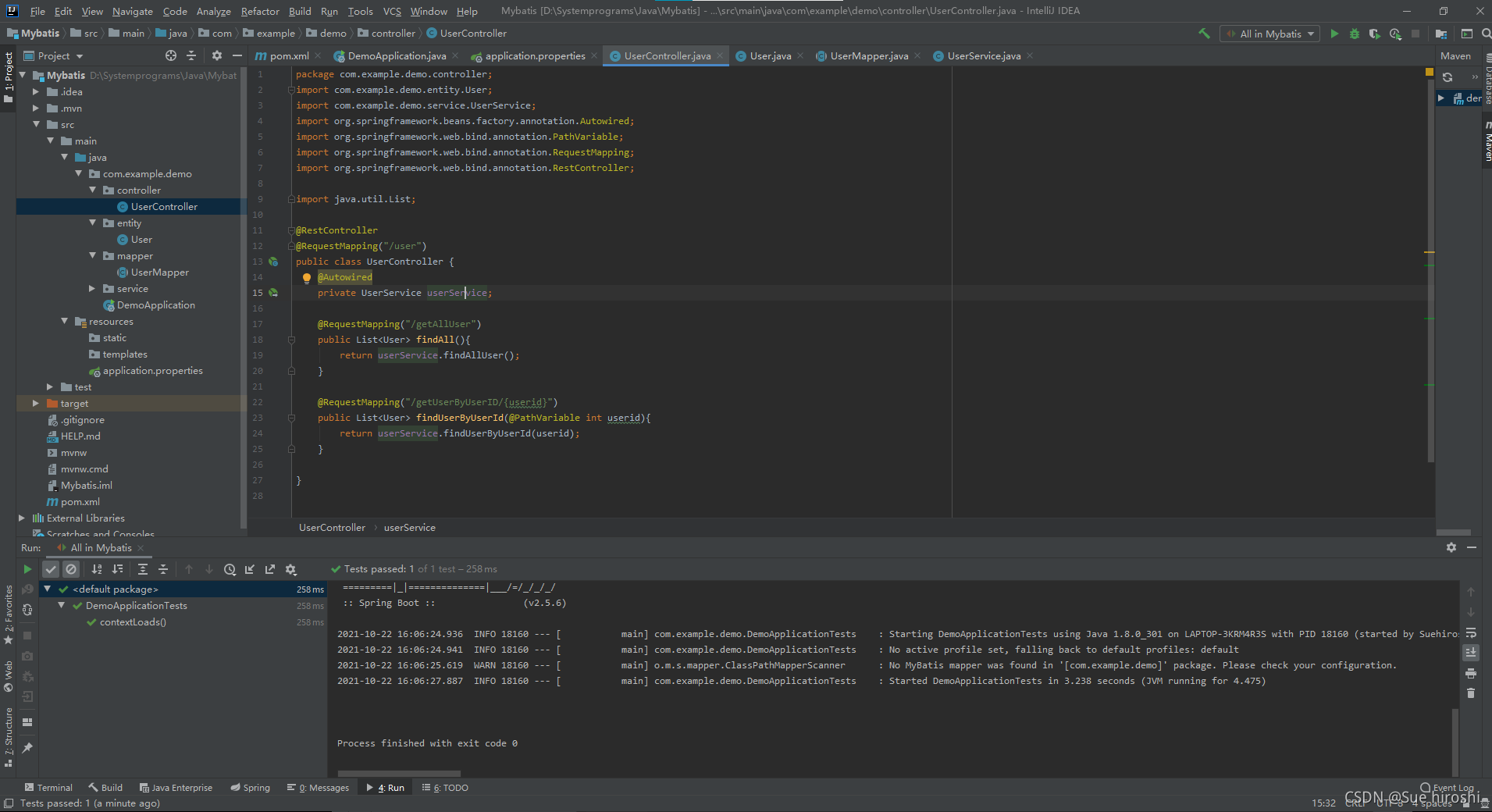Screen dimensions: 1492x812
Task: Import test results icon
Action: (250, 569)
